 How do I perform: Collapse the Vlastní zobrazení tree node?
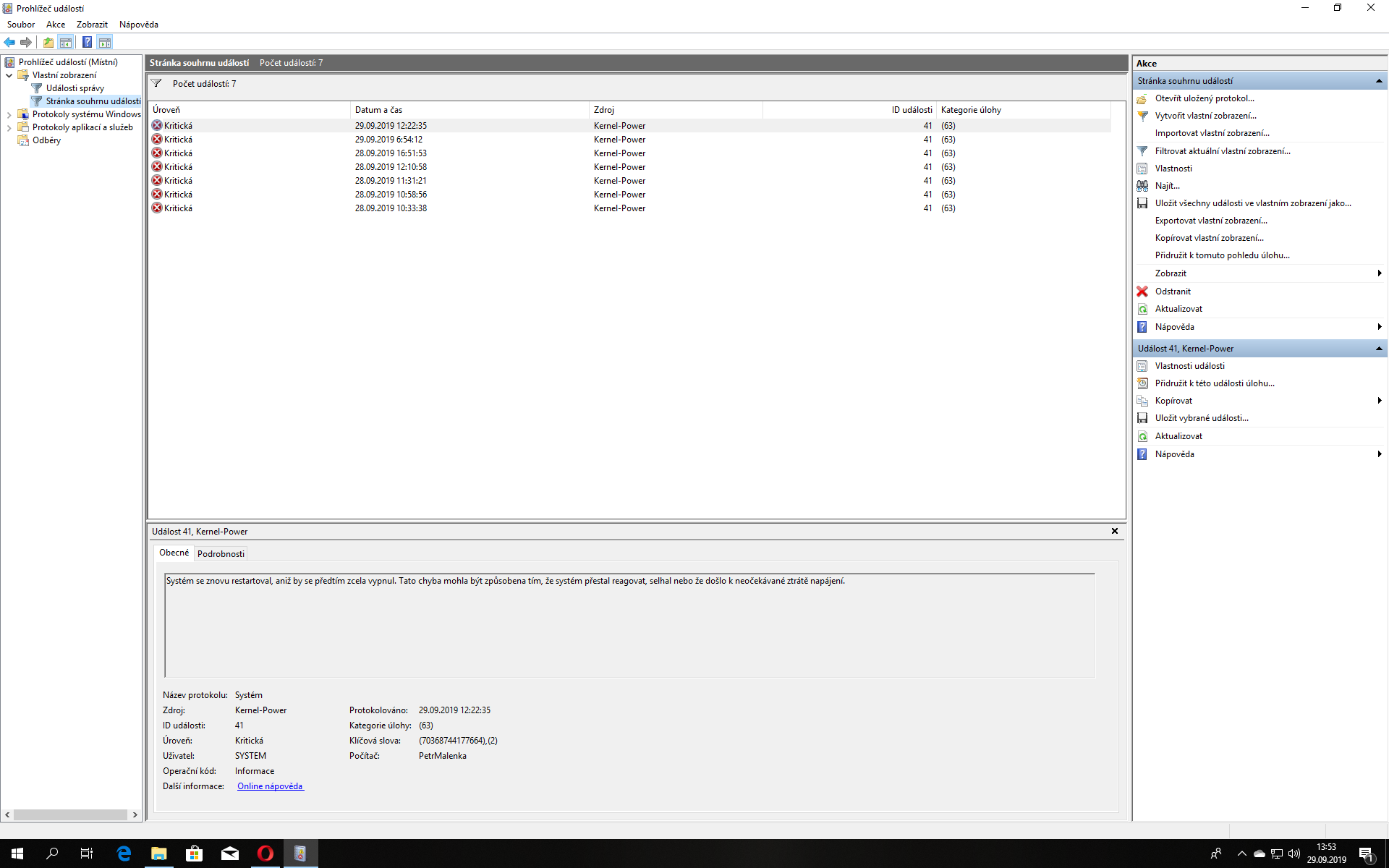coord(9,75)
